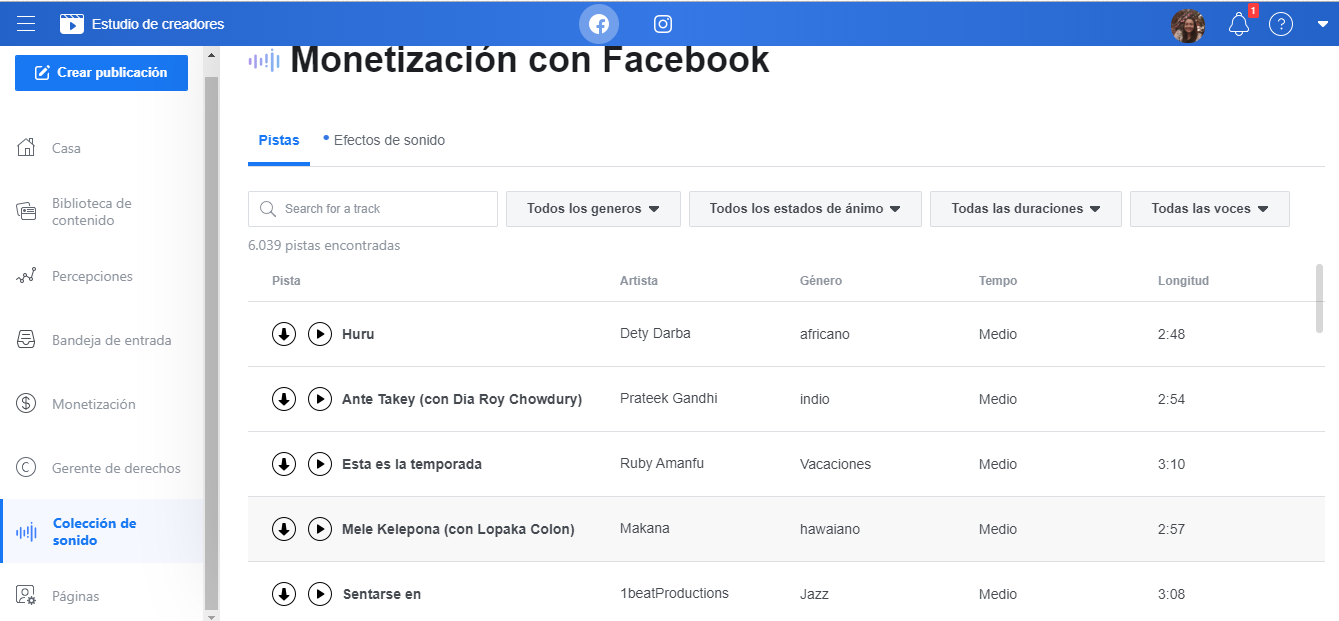Click the genre cell hawaiano

coord(830,529)
